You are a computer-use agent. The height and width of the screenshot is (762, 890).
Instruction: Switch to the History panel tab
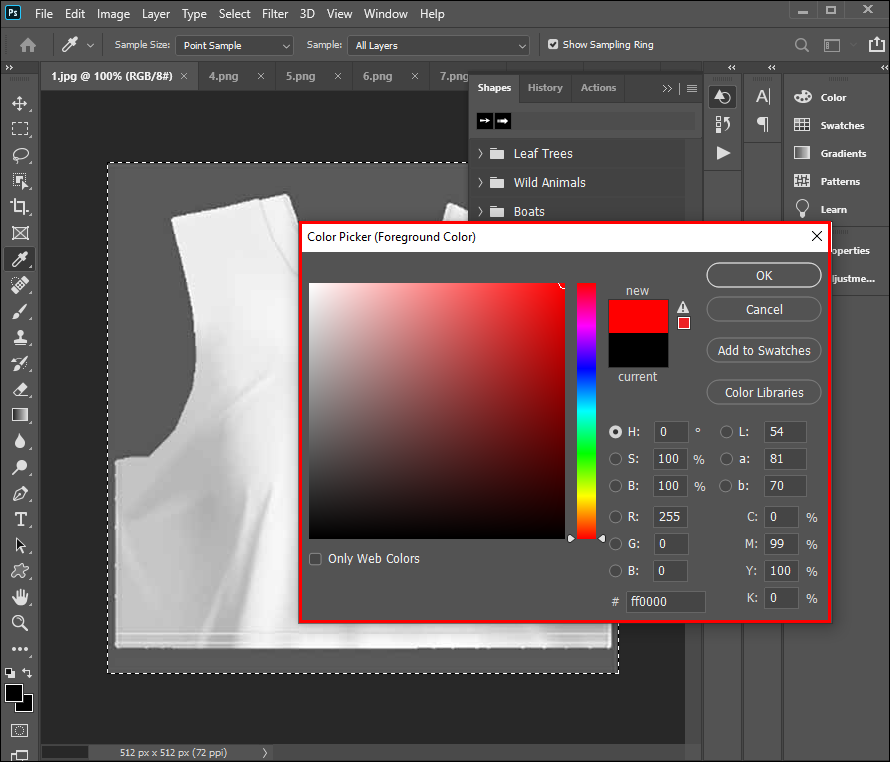(x=545, y=88)
